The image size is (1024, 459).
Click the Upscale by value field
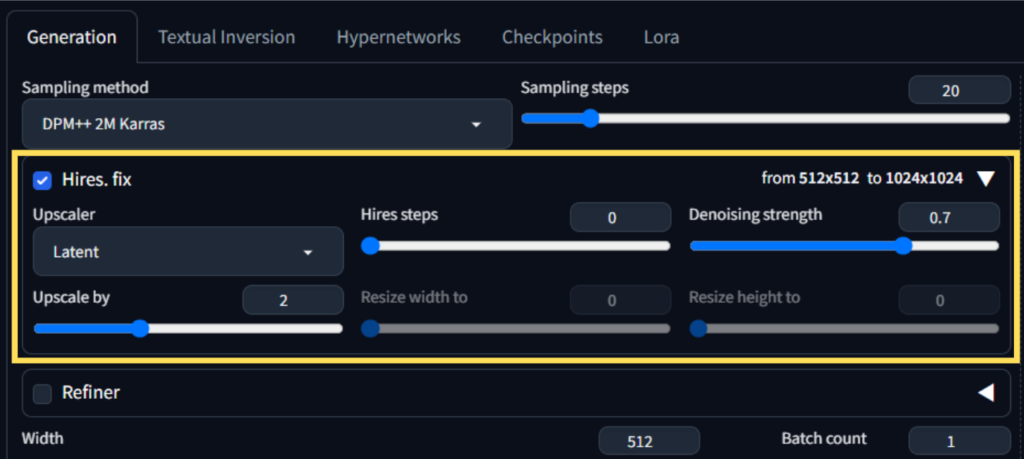tap(292, 299)
